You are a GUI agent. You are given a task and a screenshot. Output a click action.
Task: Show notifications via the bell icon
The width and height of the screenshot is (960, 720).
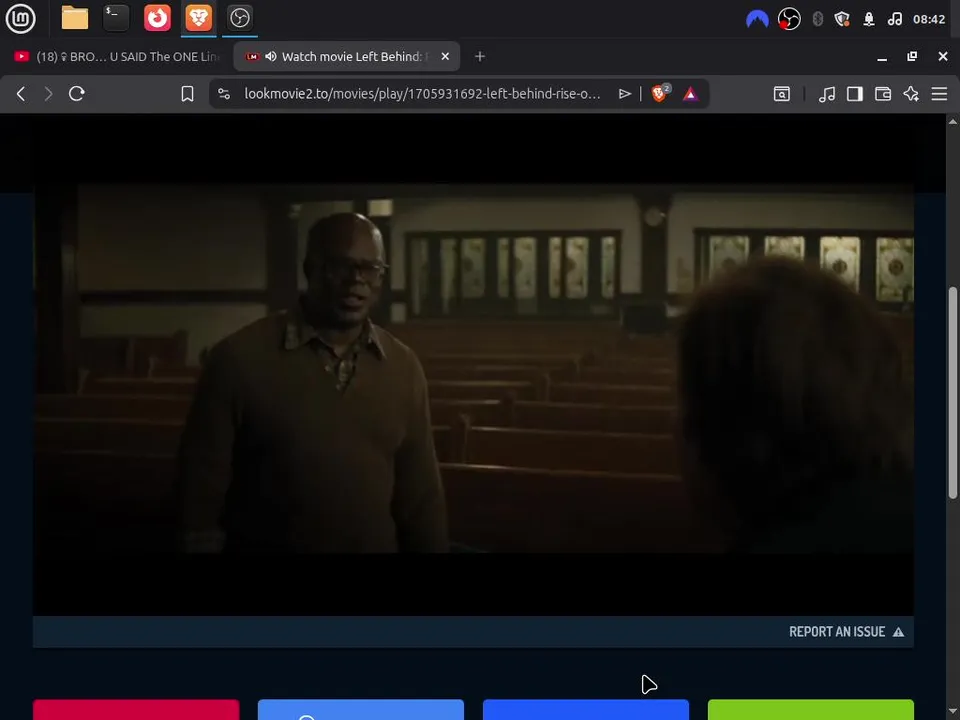point(869,19)
